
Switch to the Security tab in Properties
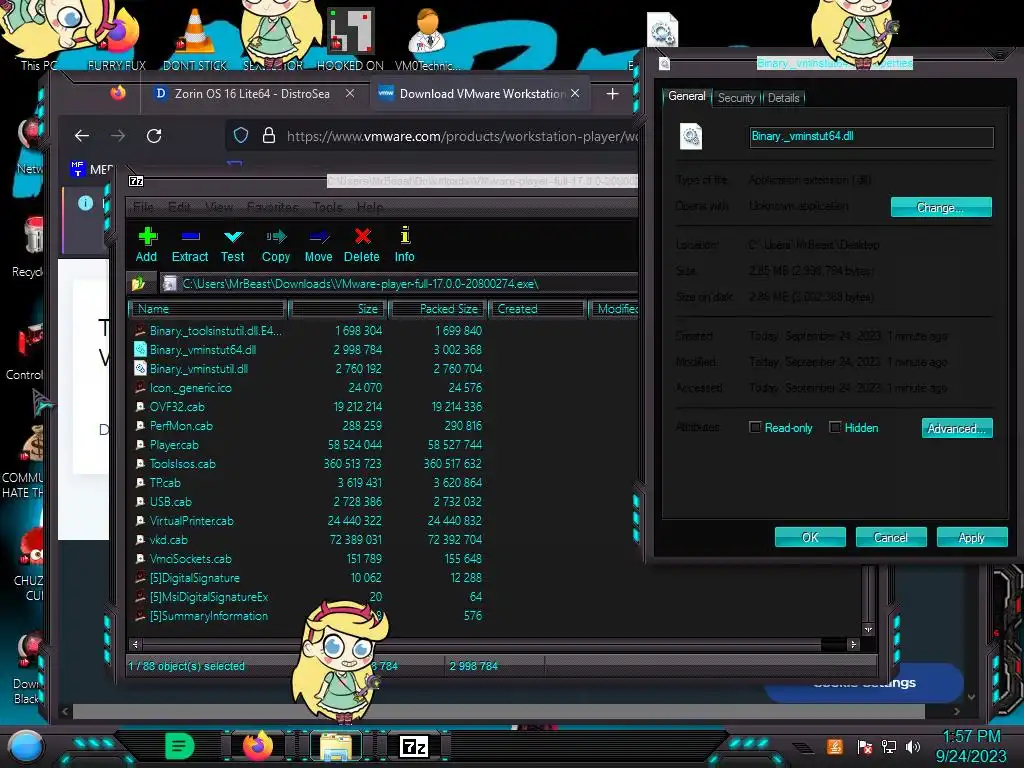click(x=736, y=97)
